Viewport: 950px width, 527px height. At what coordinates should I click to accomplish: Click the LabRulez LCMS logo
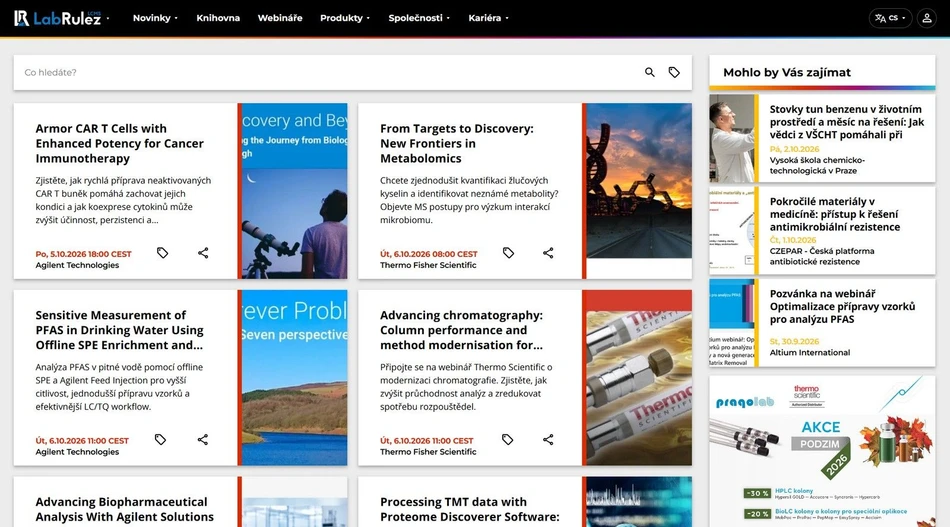click(x=58, y=18)
